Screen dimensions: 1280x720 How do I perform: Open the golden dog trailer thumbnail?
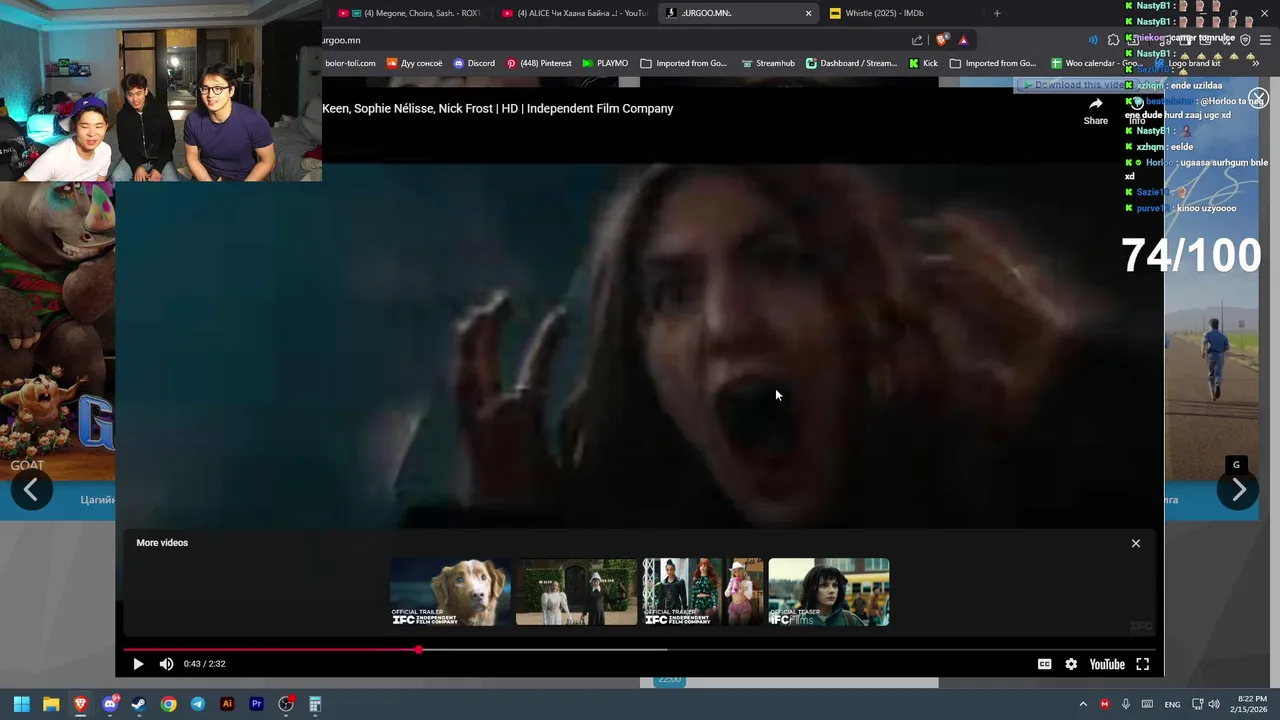[450, 592]
